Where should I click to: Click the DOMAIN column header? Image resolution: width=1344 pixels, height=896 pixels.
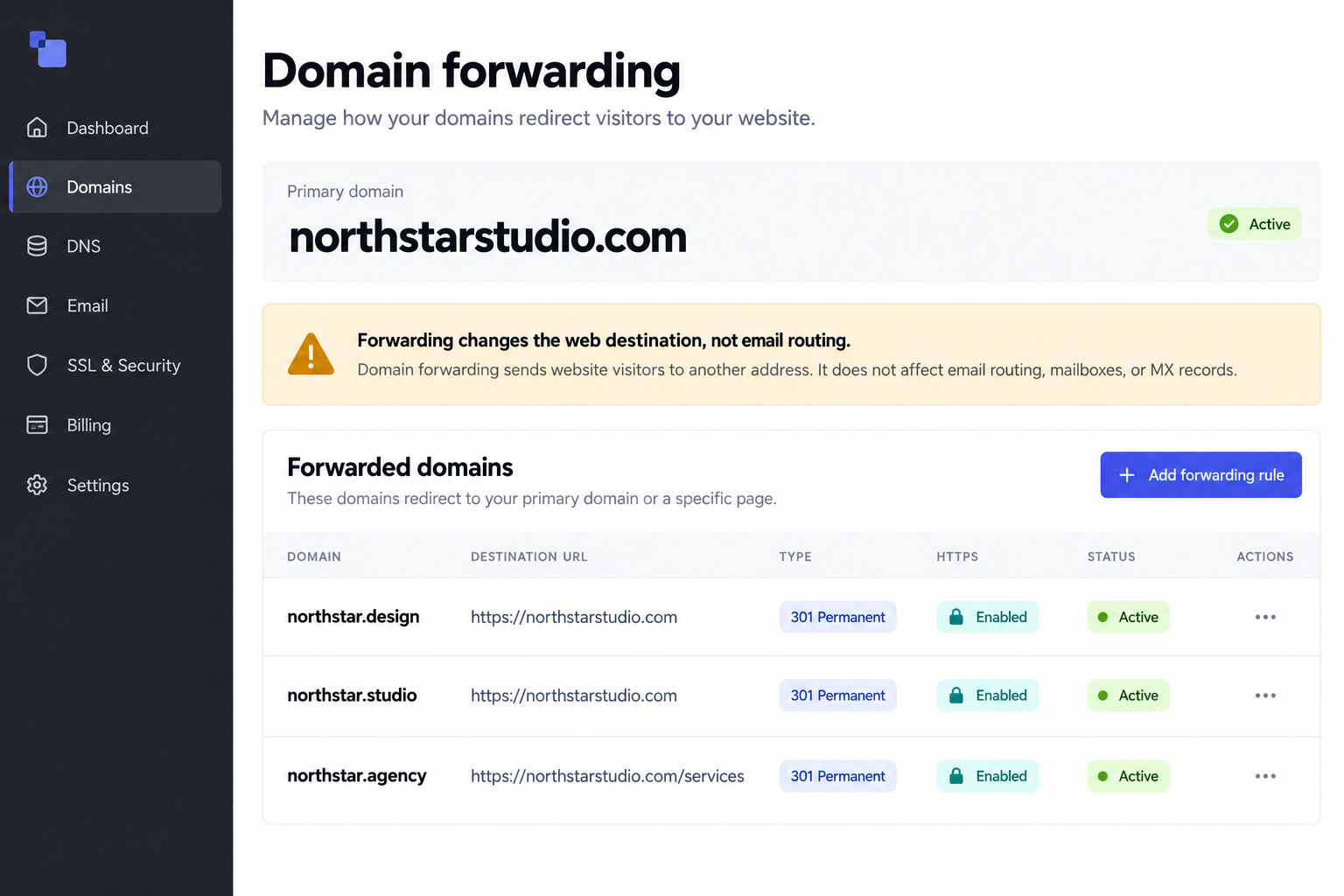point(314,556)
